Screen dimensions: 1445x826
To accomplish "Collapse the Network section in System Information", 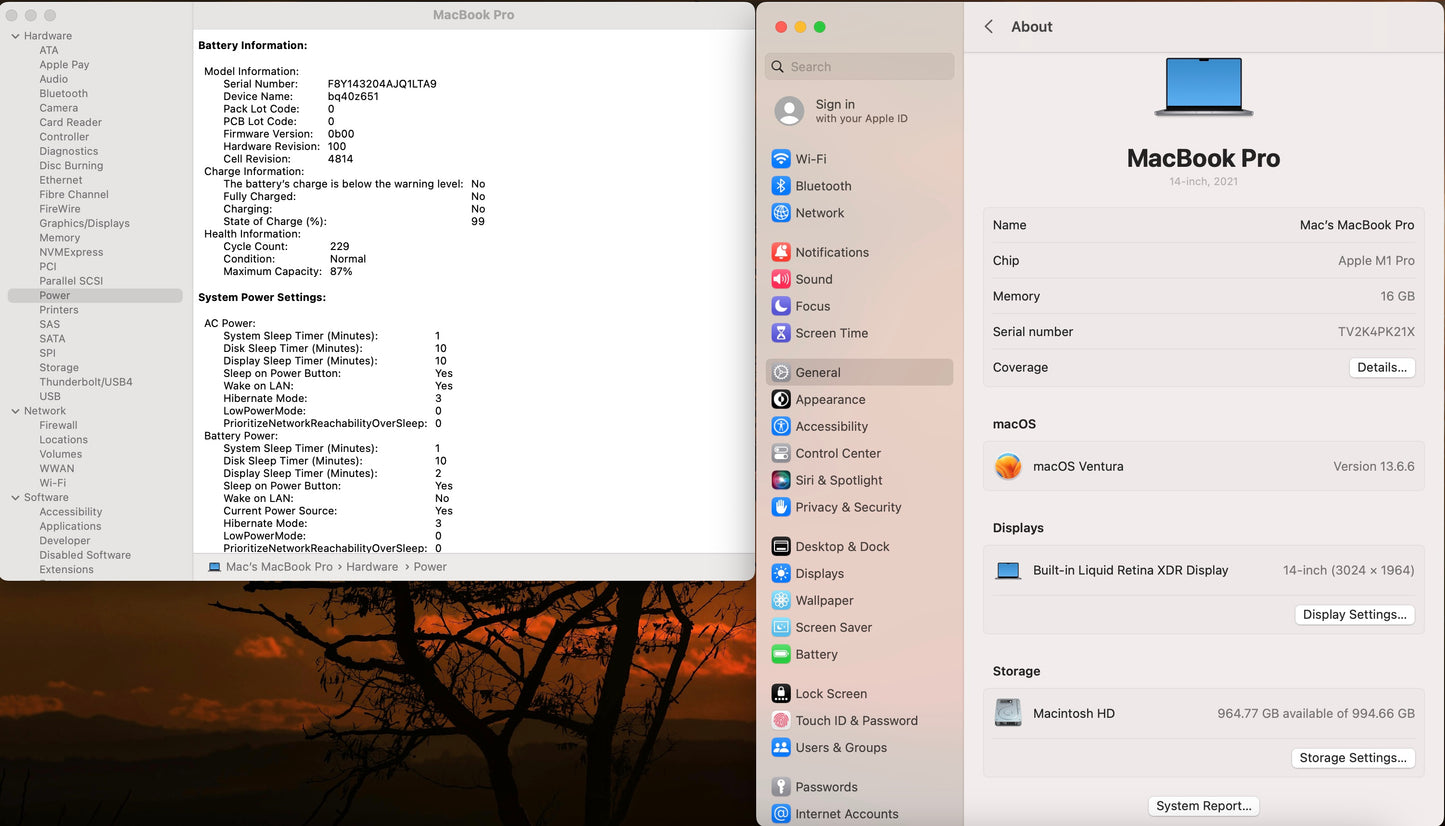I will tap(15, 411).
